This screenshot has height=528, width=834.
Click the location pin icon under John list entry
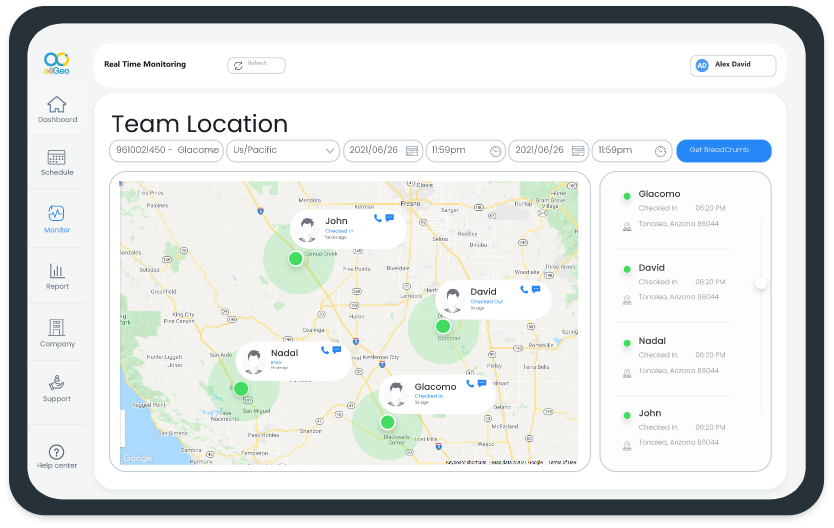(627, 446)
